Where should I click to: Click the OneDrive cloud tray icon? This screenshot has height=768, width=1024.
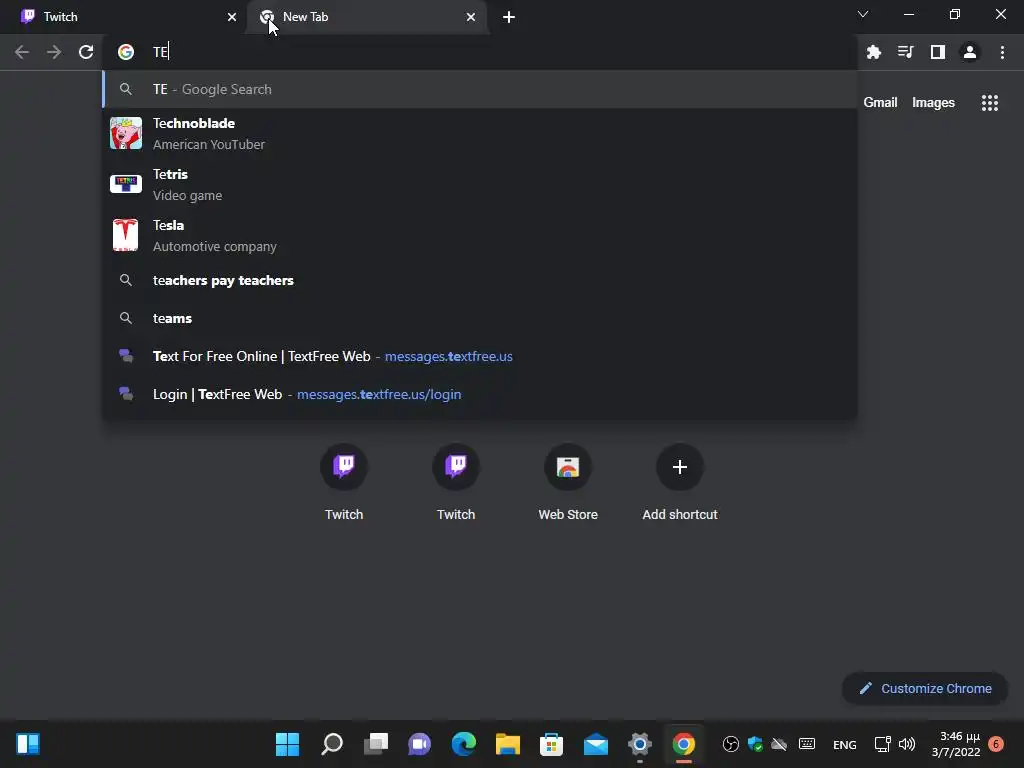coord(779,744)
